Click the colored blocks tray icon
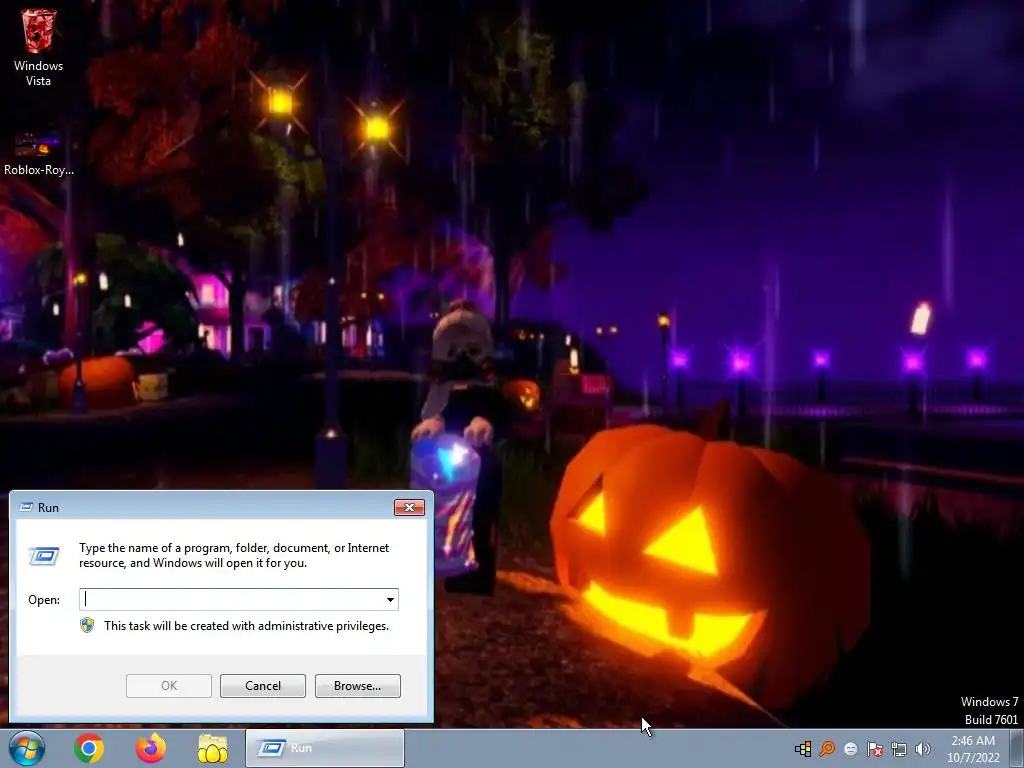This screenshot has width=1024, height=768. pyautogui.click(x=803, y=748)
